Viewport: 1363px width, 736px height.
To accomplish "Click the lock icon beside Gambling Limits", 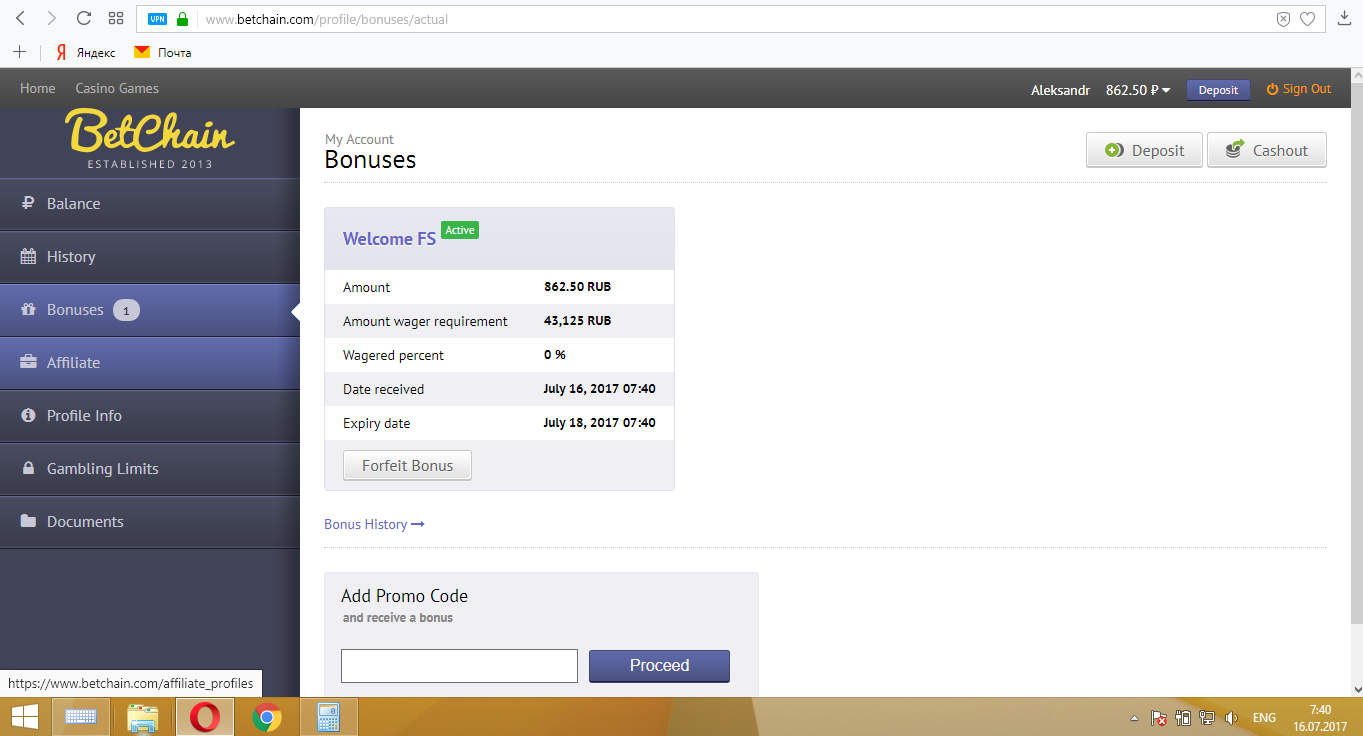I will 28,468.
